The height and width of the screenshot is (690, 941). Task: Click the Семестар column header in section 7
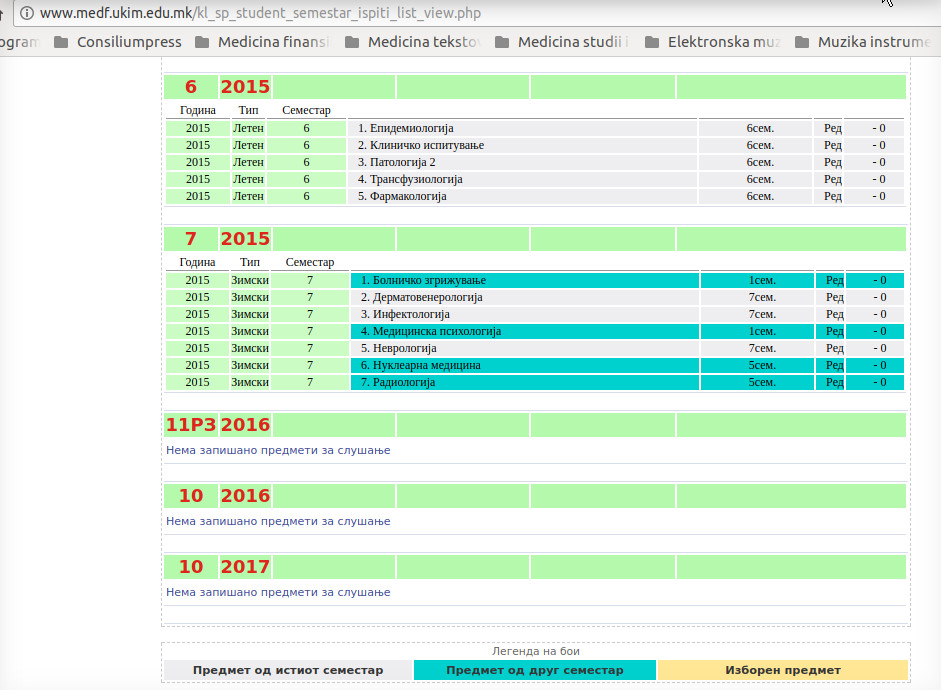[x=310, y=262]
